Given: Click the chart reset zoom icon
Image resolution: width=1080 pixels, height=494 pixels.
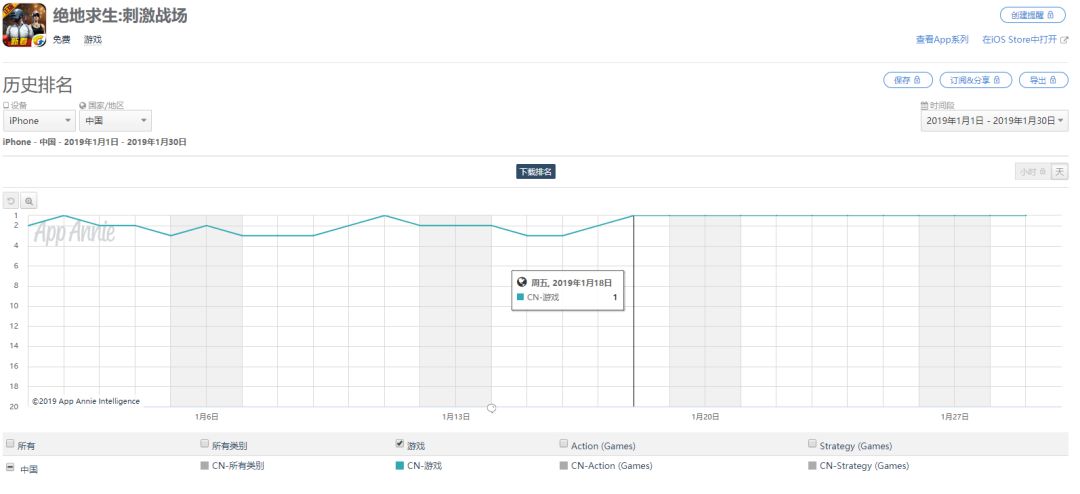Looking at the screenshot, I should click(x=11, y=201).
